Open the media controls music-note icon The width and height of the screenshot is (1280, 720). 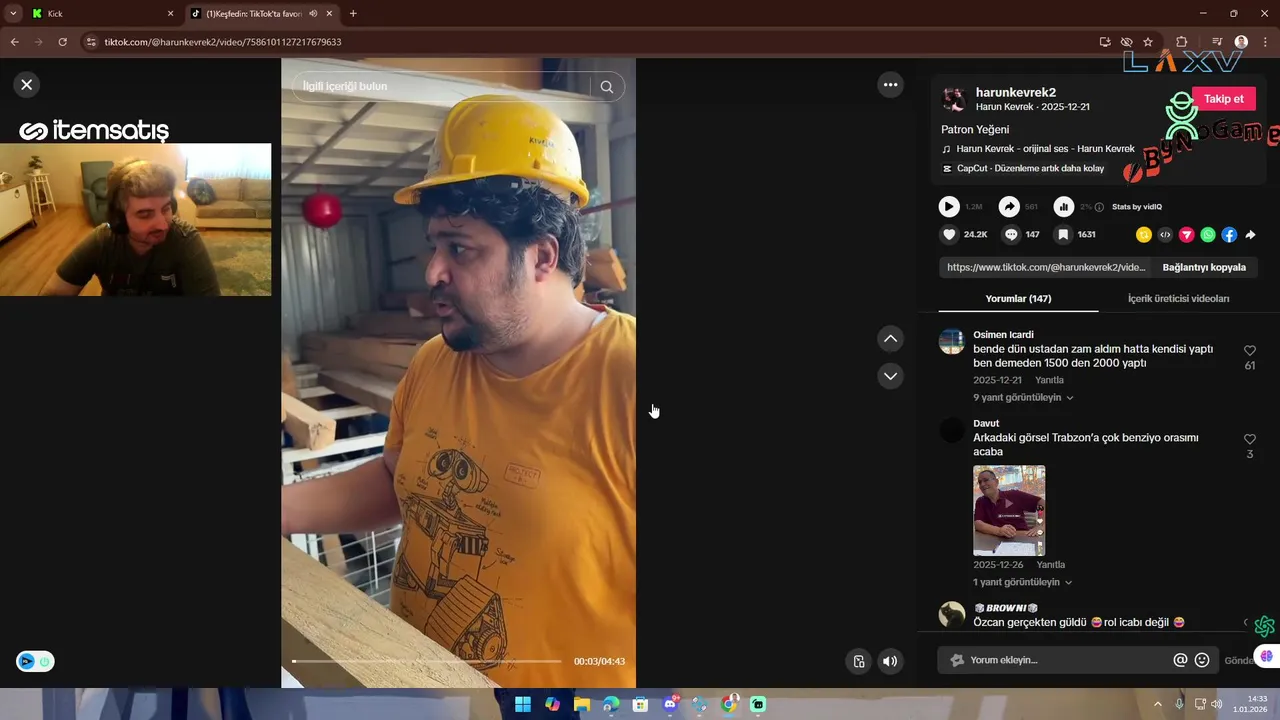click(x=1216, y=42)
